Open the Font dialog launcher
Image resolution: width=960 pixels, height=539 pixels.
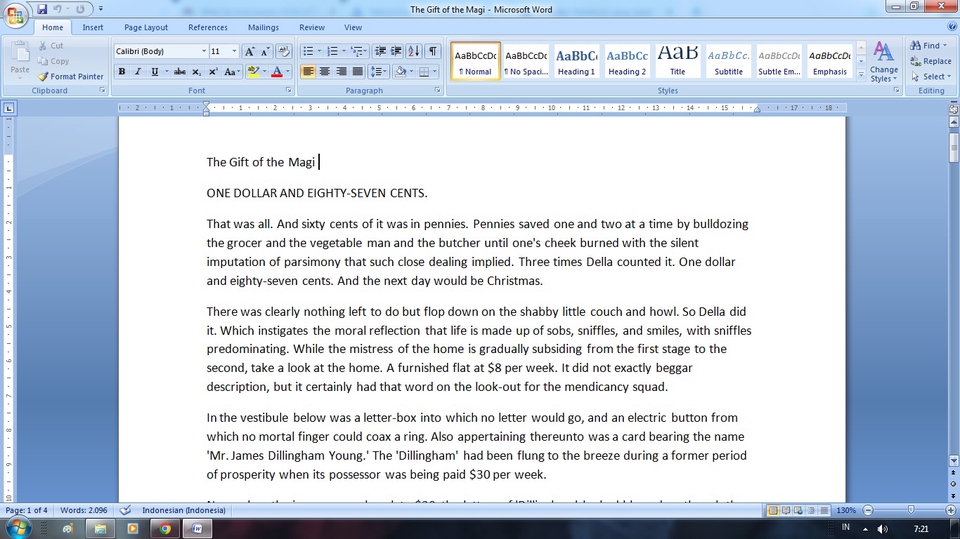point(288,90)
